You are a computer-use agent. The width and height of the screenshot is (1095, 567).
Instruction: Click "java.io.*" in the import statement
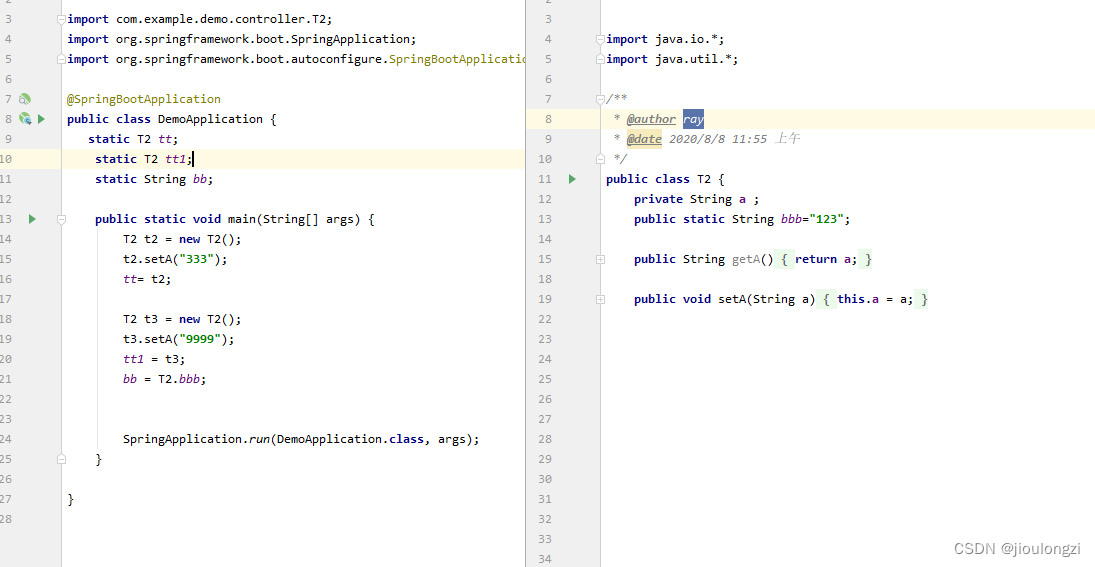(686, 40)
